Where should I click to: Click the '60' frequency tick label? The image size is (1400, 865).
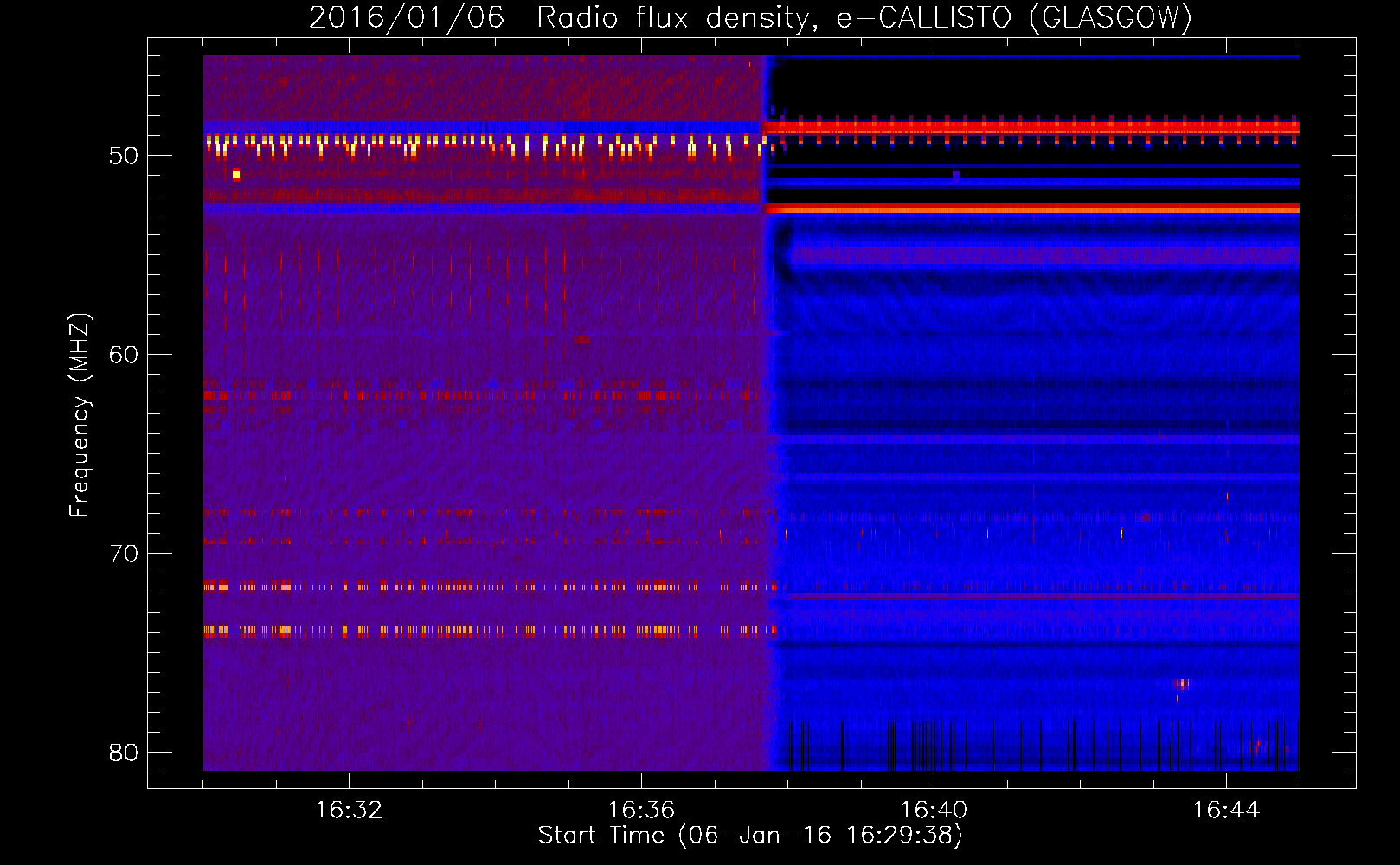124,356
